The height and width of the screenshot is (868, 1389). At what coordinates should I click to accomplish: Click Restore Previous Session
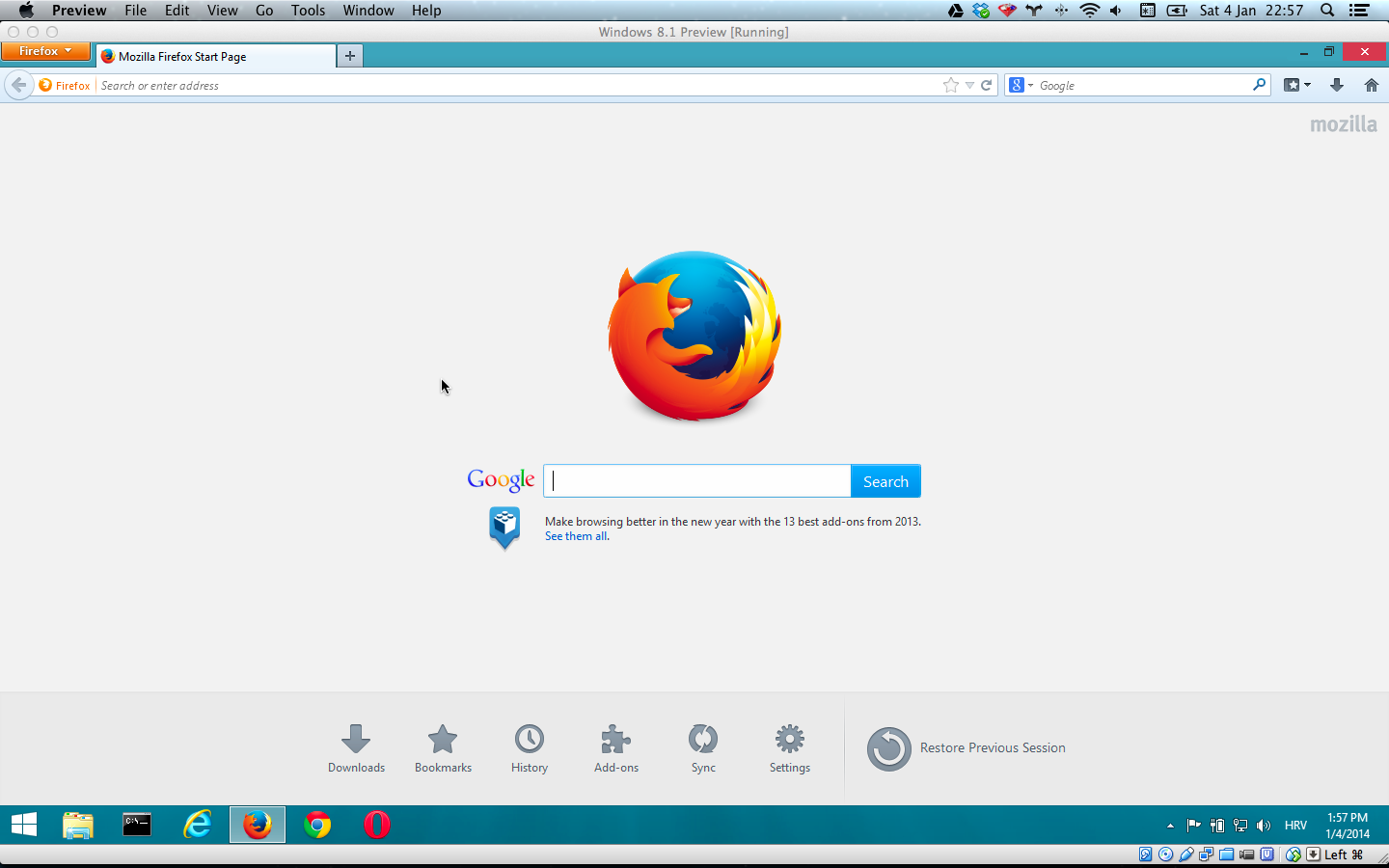pyautogui.click(x=967, y=748)
